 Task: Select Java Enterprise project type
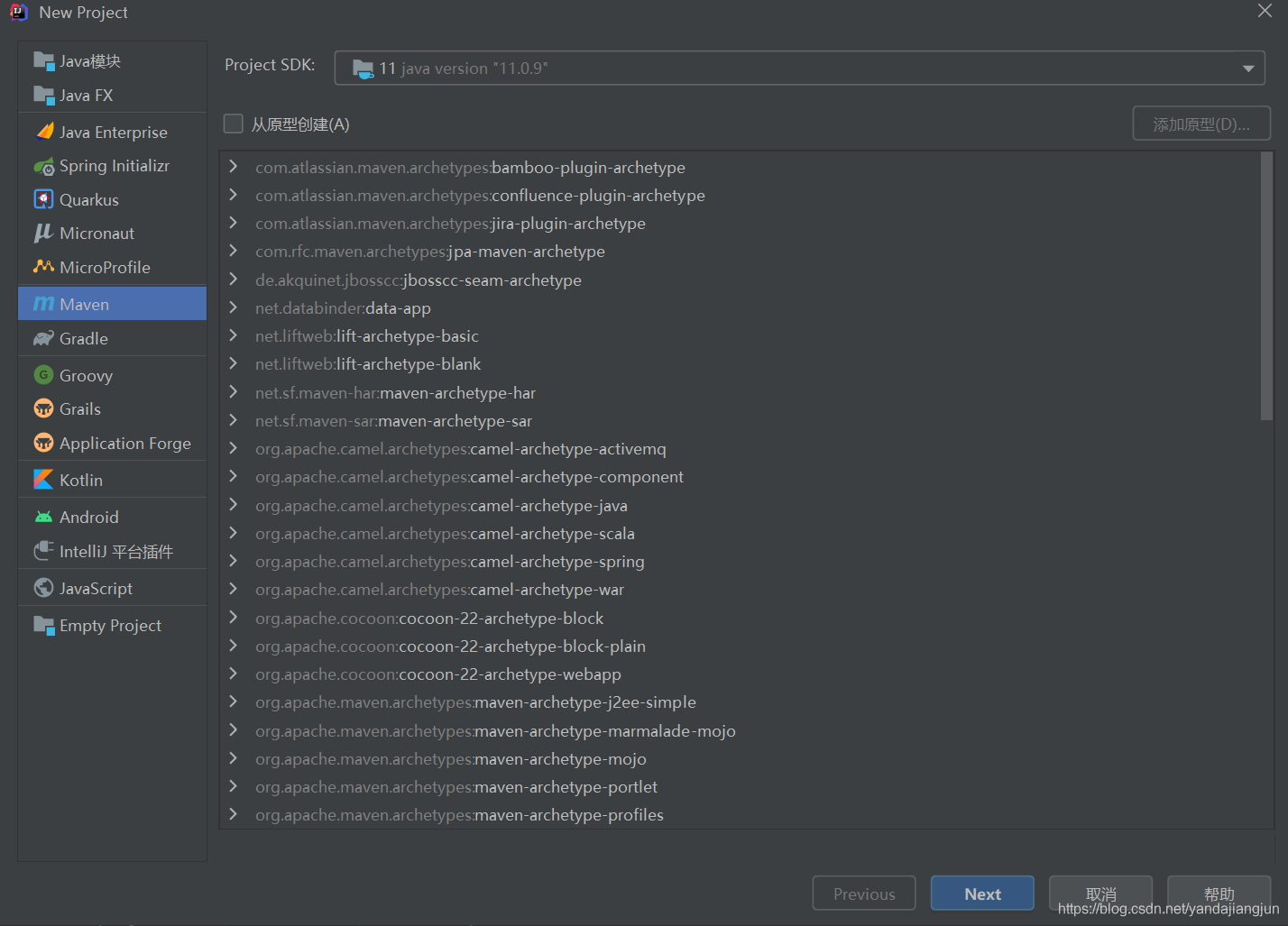113,132
